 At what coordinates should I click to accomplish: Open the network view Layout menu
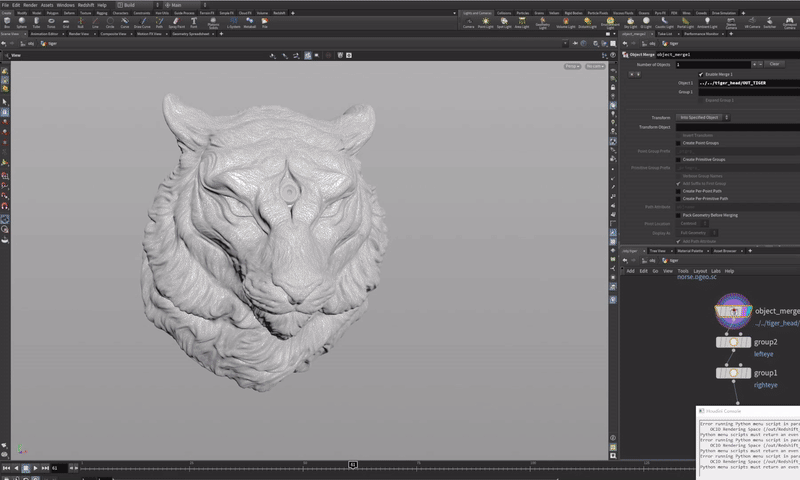click(700, 271)
